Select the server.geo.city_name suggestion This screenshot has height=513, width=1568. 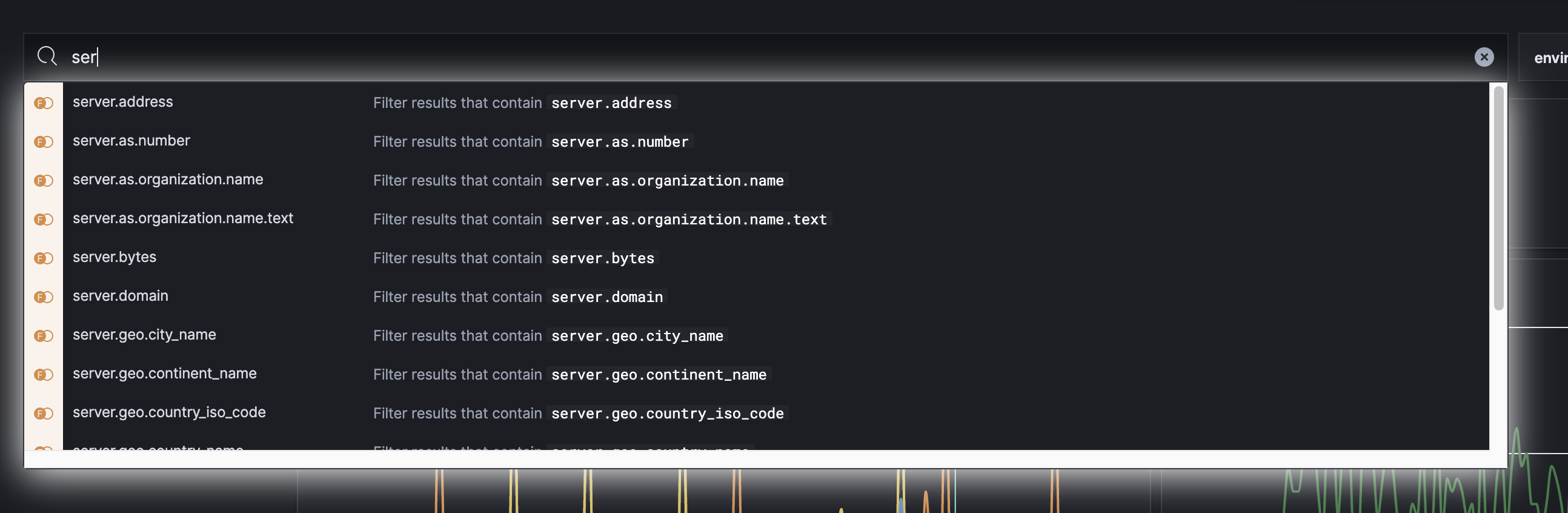point(757,335)
